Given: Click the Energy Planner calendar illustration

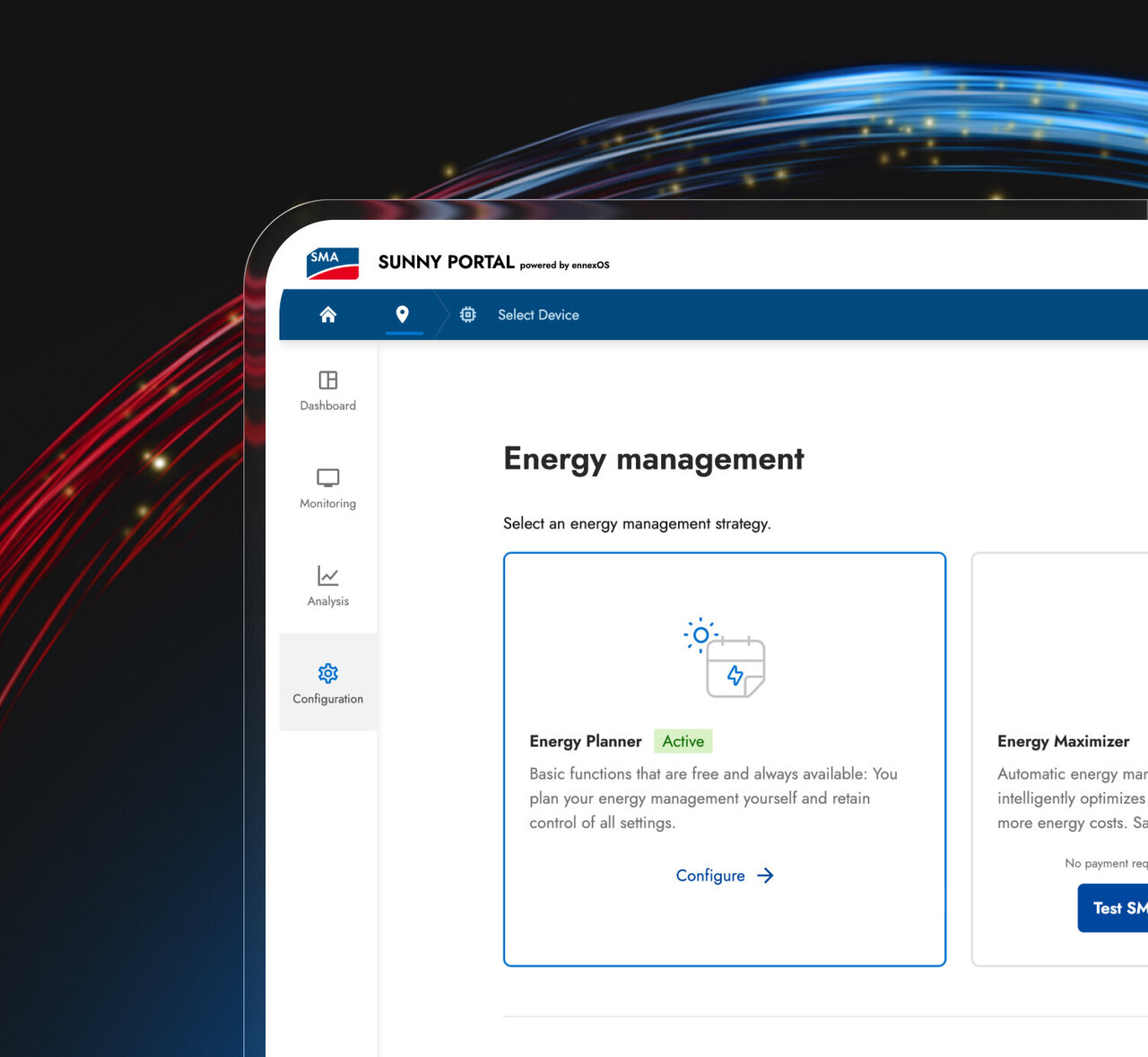Looking at the screenshot, I should click(725, 658).
